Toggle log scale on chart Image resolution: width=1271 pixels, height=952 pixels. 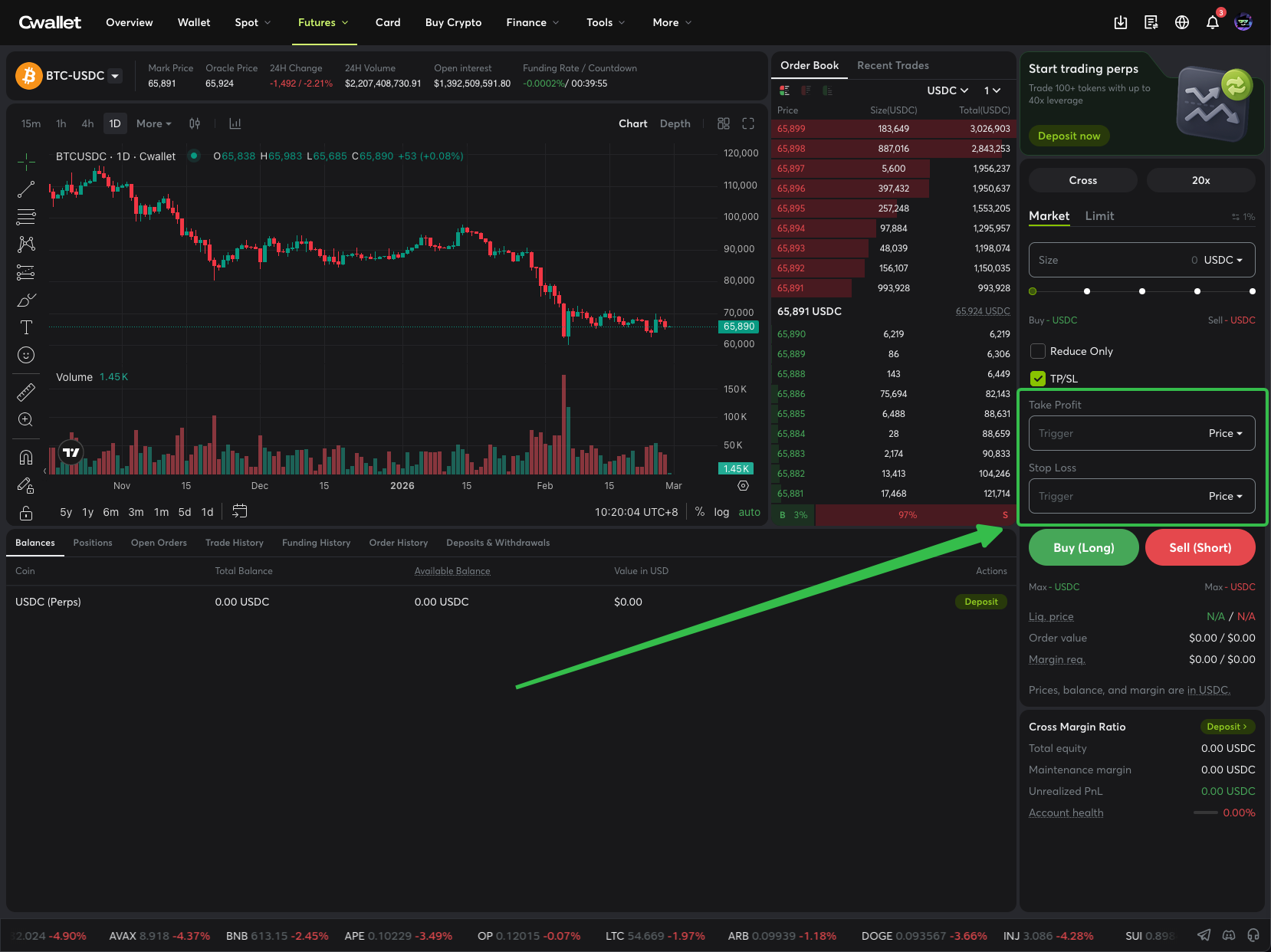[x=721, y=512]
